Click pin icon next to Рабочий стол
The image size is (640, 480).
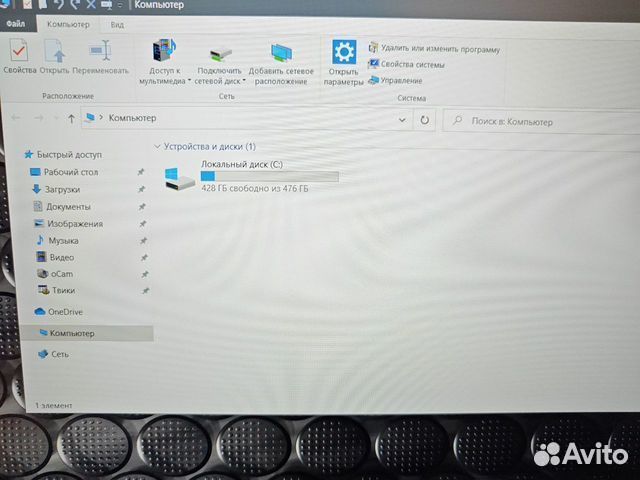click(141, 172)
